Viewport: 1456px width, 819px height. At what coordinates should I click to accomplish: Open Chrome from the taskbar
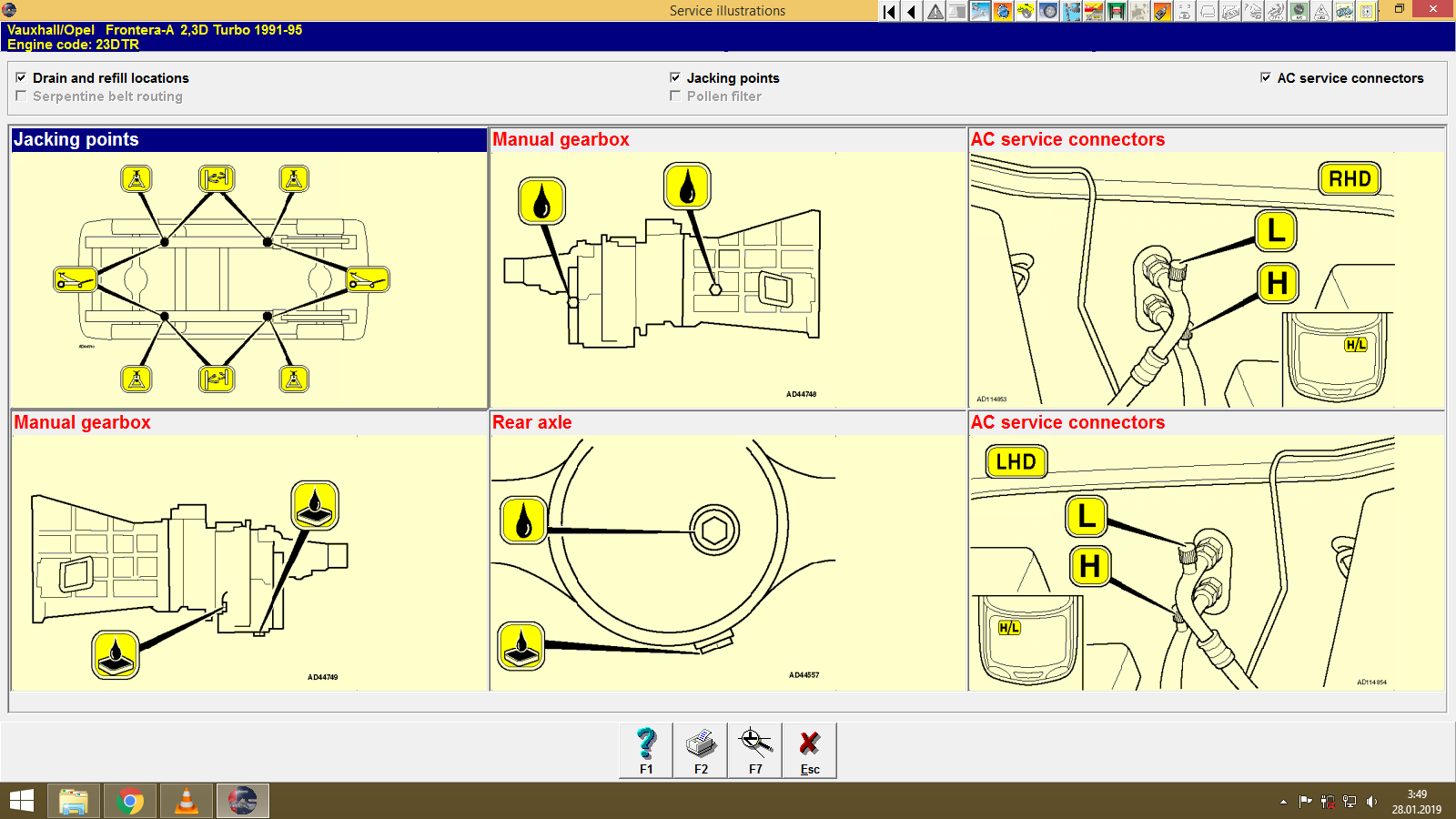(130, 801)
